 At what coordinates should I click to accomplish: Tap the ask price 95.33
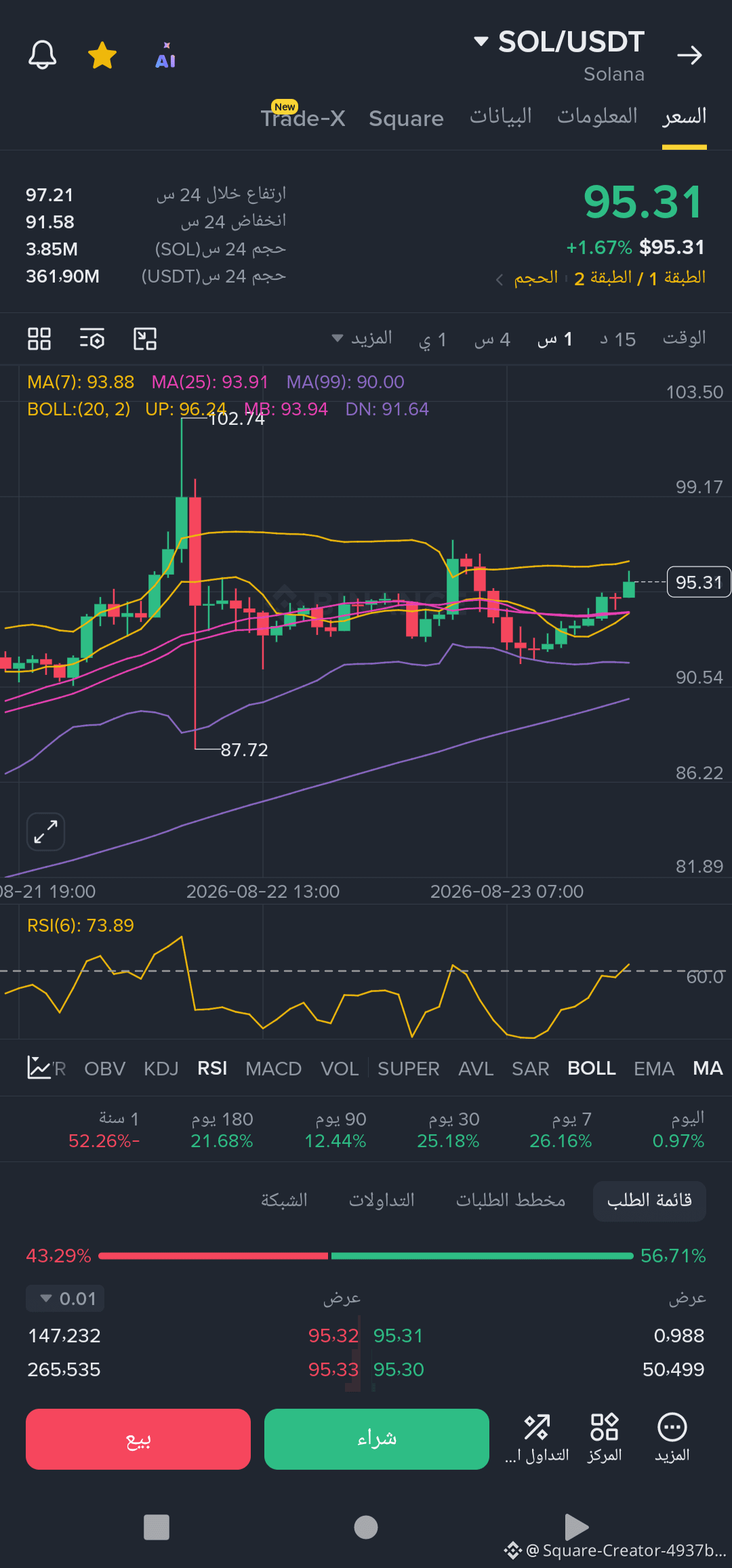(333, 1369)
